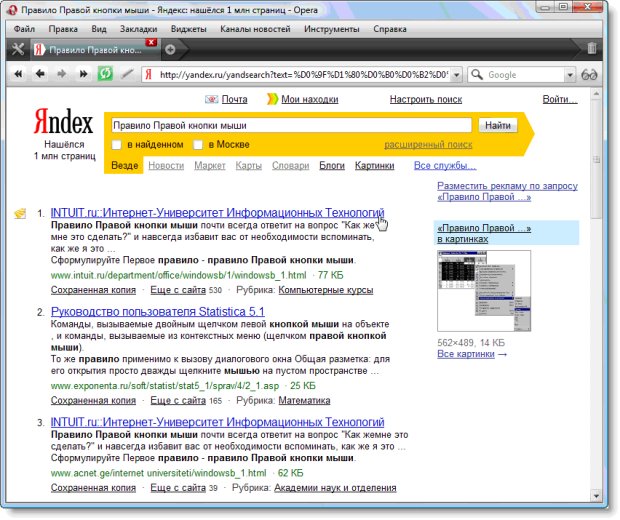Open the Каналы новостей menu
The width and height of the screenshot is (620, 520).
point(255,29)
